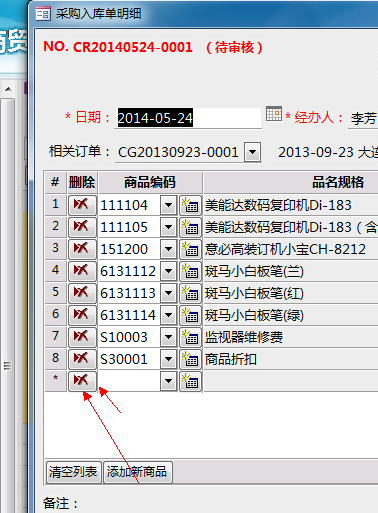Delete row 1 item 111104

[x=82, y=205]
